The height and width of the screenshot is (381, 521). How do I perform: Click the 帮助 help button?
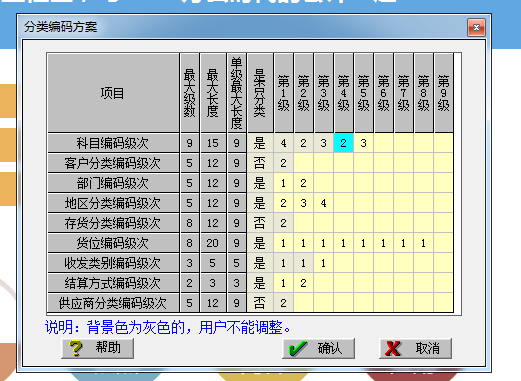point(98,348)
